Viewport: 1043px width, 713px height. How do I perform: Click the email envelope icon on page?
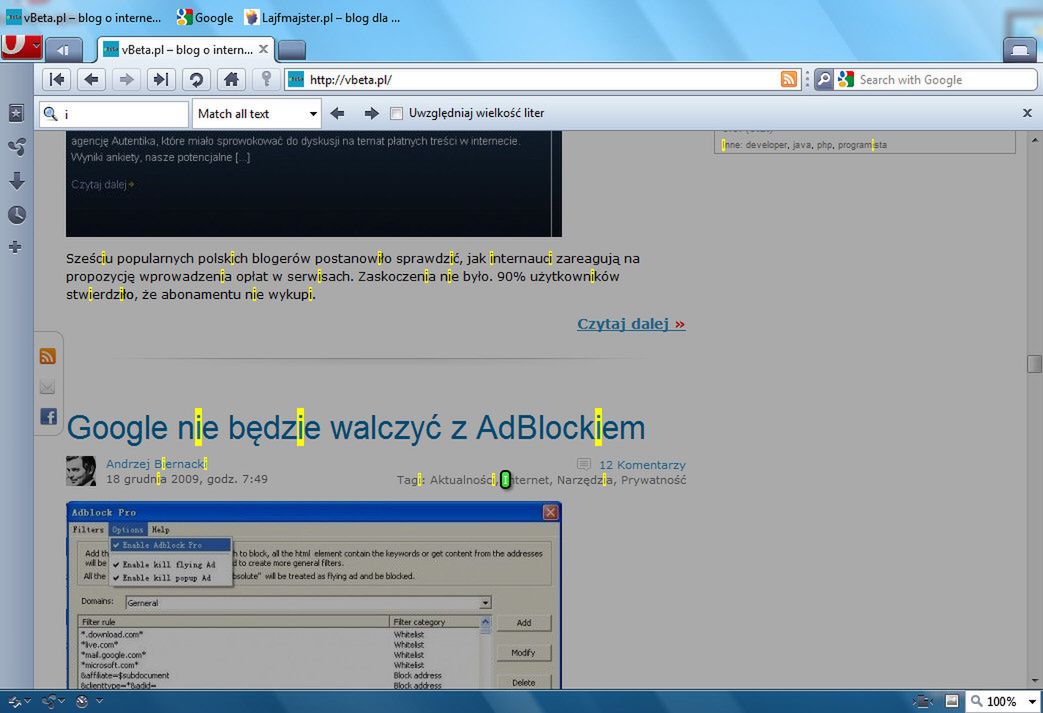[47, 386]
